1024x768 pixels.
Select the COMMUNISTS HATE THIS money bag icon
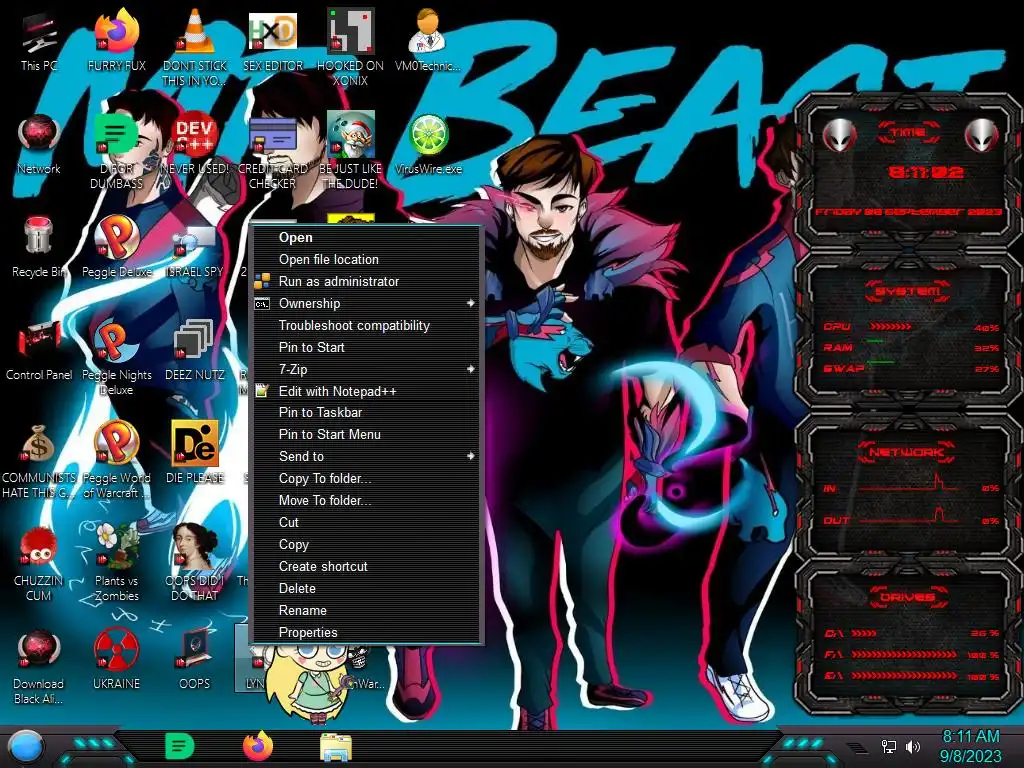[x=39, y=460]
